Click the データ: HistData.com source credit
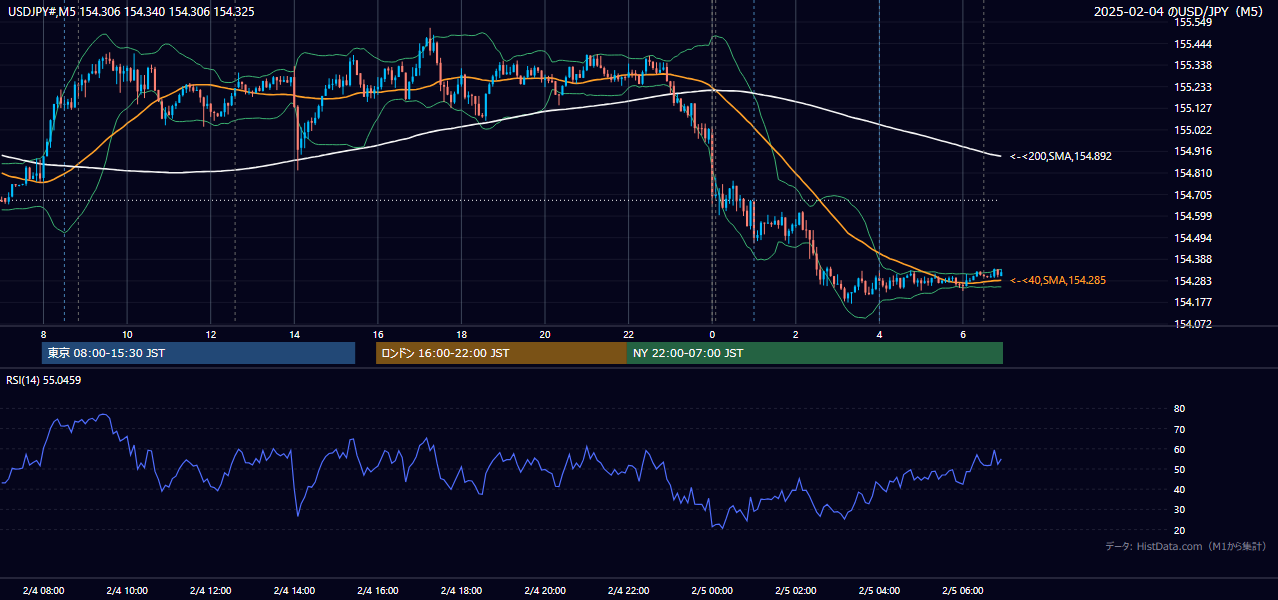Viewport: 1278px width, 600px height. [x=1186, y=546]
